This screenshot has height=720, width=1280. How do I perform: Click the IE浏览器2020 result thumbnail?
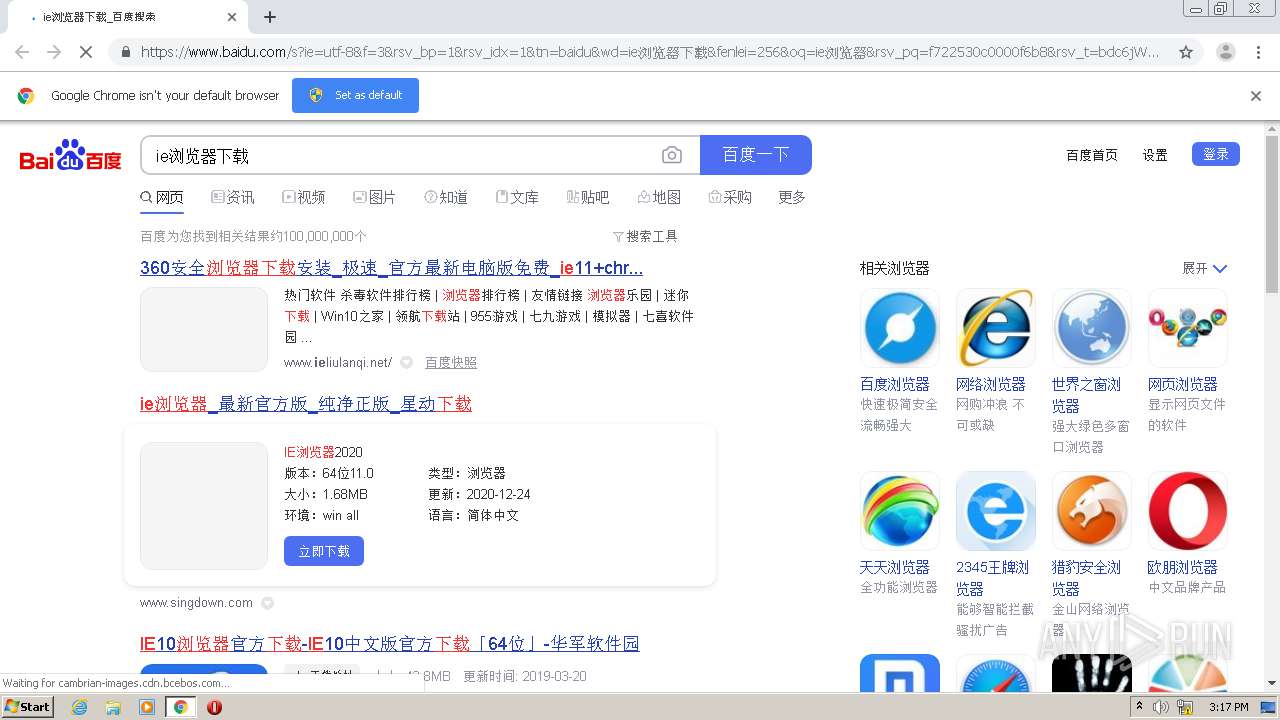[204, 506]
